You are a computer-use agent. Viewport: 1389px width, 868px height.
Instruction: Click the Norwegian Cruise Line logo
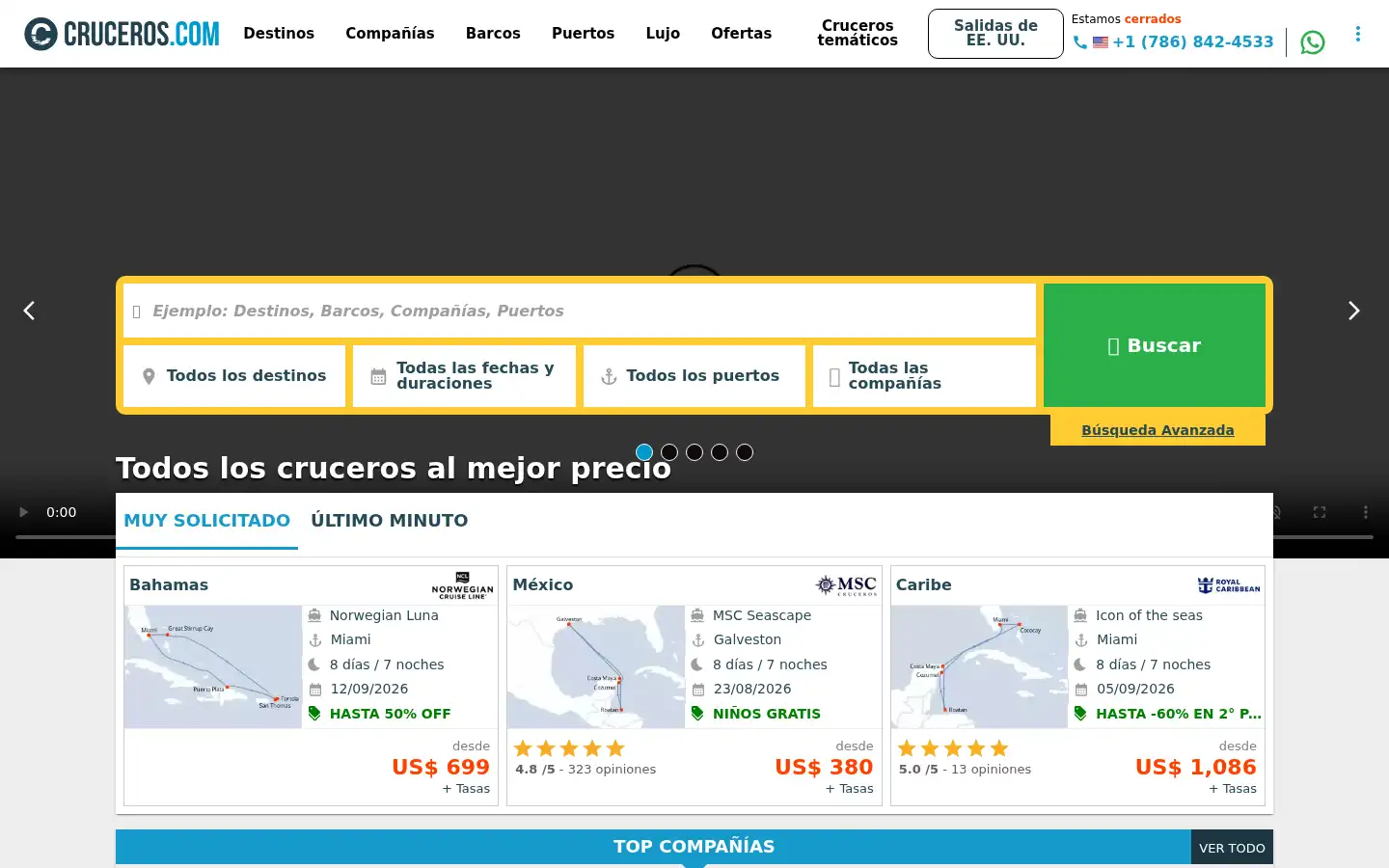pyautogui.click(x=462, y=585)
